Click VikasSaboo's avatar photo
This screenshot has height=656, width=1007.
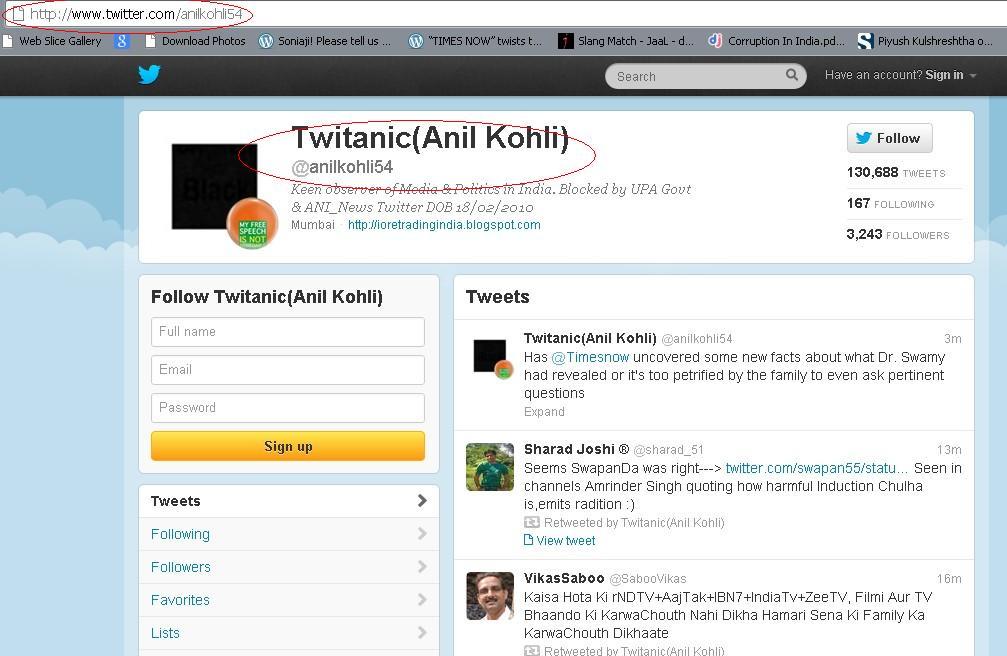(x=490, y=596)
